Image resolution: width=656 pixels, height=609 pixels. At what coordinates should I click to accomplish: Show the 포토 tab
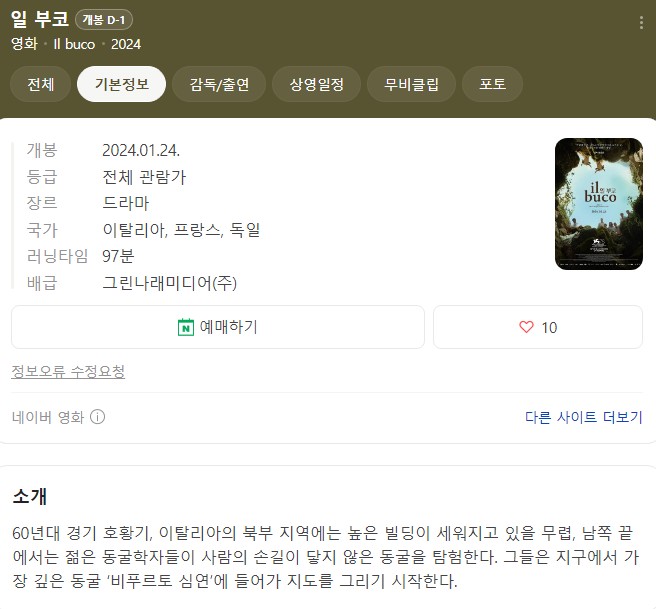(492, 84)
